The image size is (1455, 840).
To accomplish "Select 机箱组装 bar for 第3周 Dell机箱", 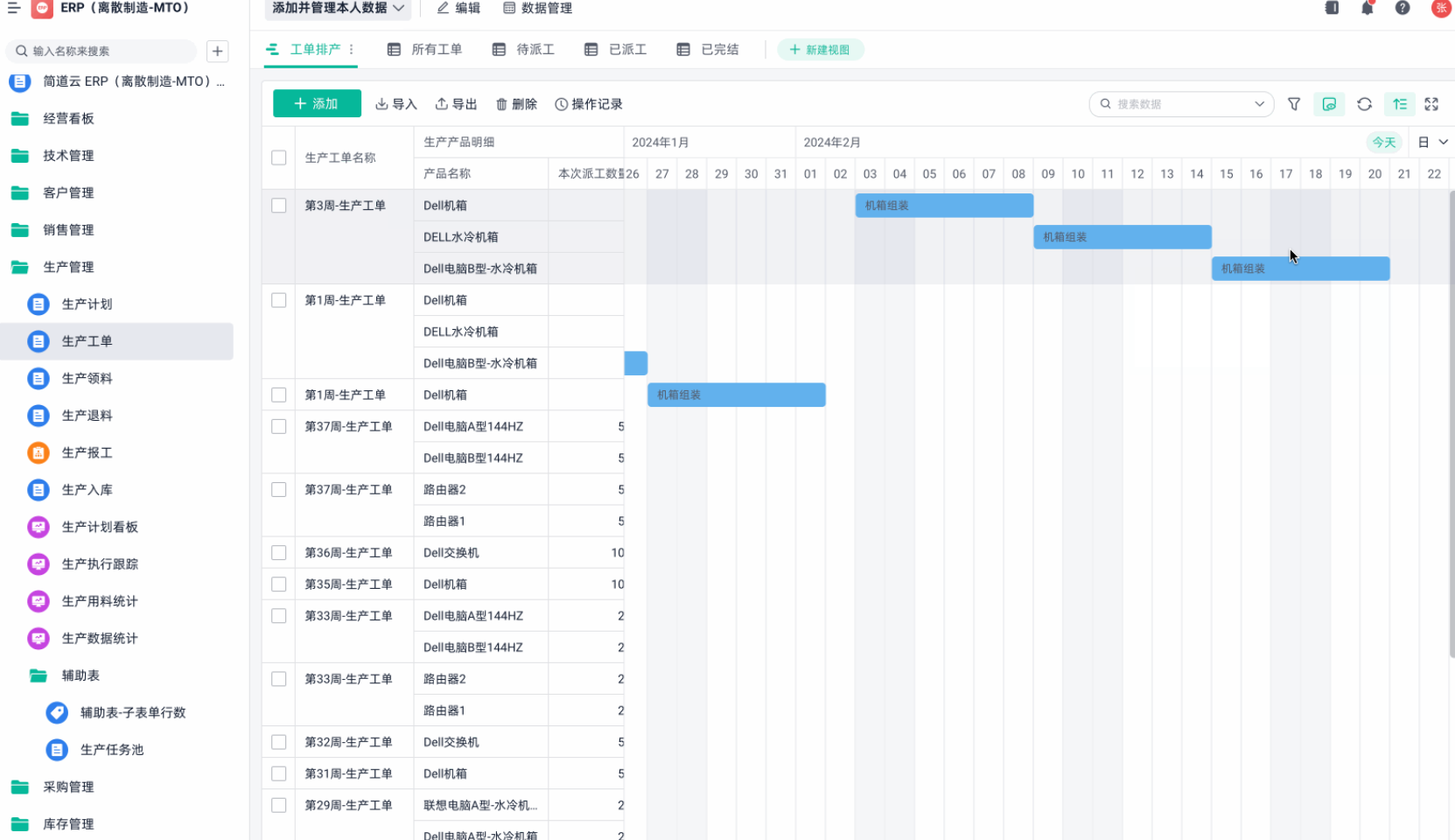I will (944, 206).
